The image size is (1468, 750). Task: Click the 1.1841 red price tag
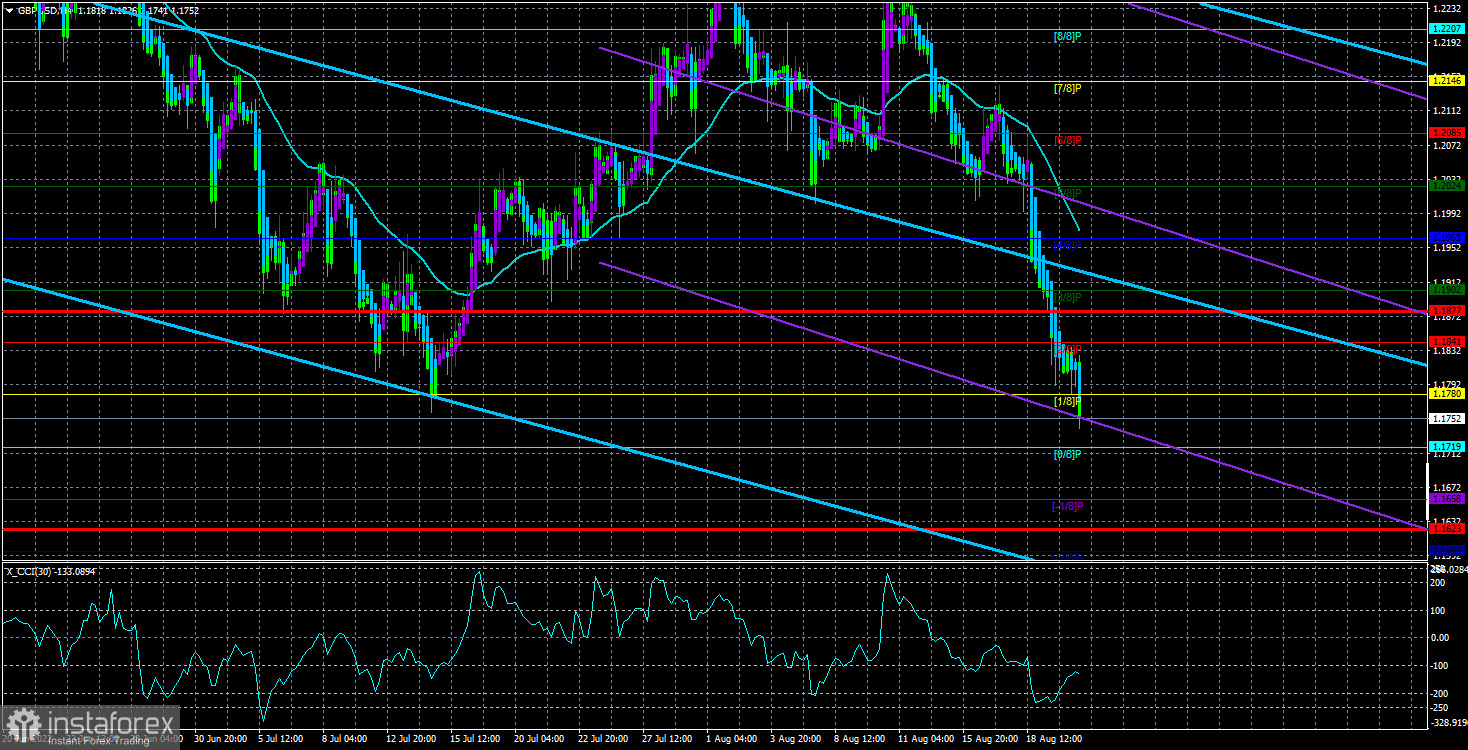tap(1447, 342)
